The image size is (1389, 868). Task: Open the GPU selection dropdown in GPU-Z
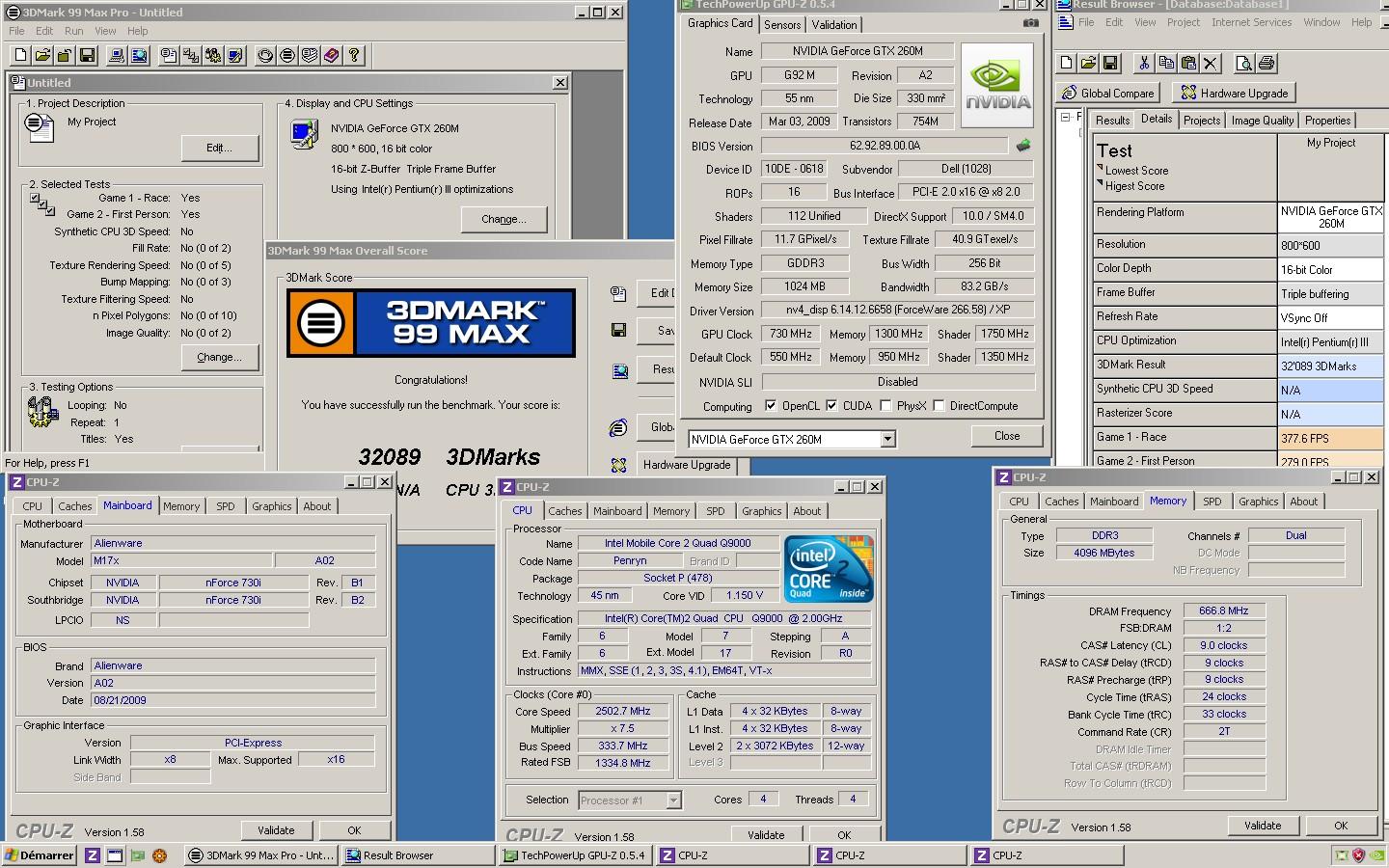[887, 440]
